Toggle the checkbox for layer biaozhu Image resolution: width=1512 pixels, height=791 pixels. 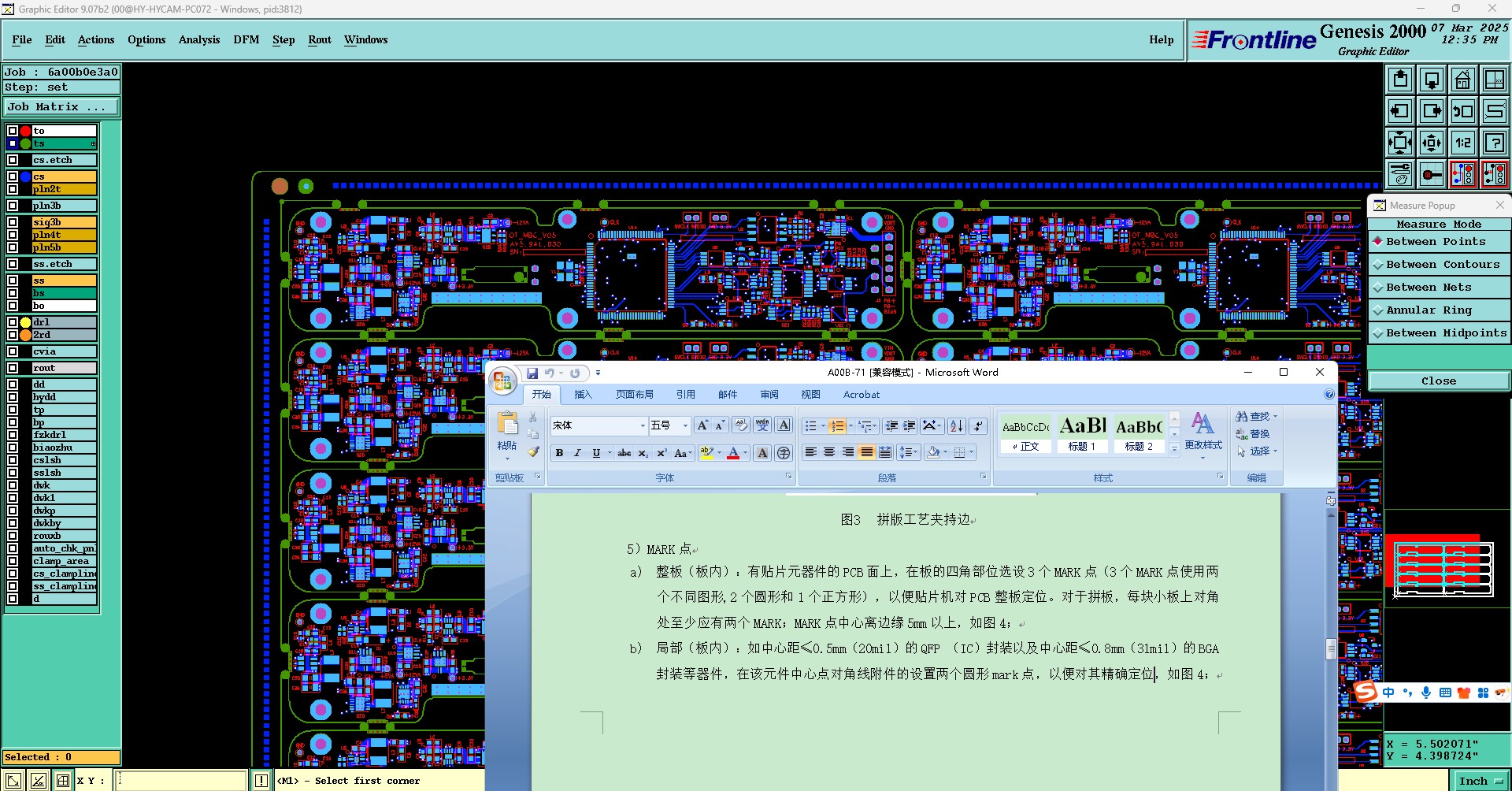click(13, 447)
